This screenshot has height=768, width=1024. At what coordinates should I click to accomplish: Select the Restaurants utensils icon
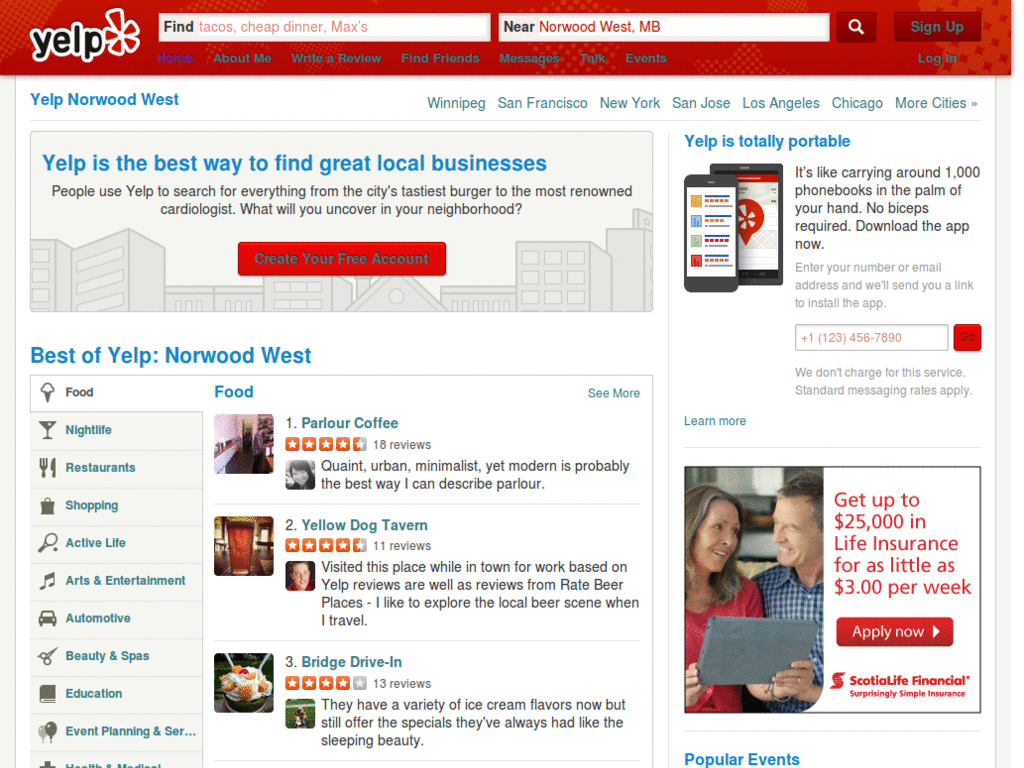(46, 467)
